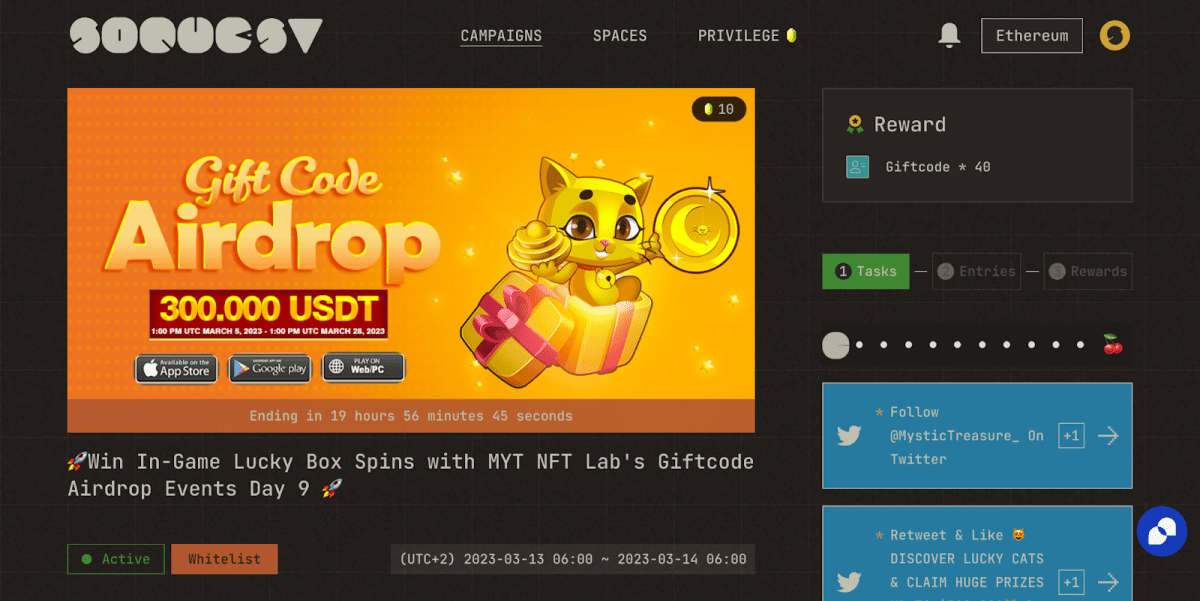Click the Twitter bird icon on Follow task
The image size is (1200, 601).
pyautogui.click(x=849, y=436)
